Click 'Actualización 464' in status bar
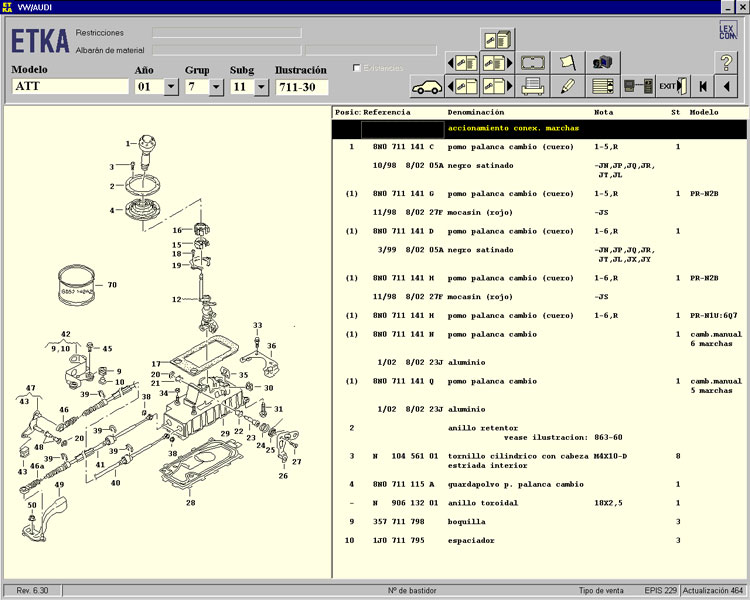This screenshot has height=600, width=750. 713,590
